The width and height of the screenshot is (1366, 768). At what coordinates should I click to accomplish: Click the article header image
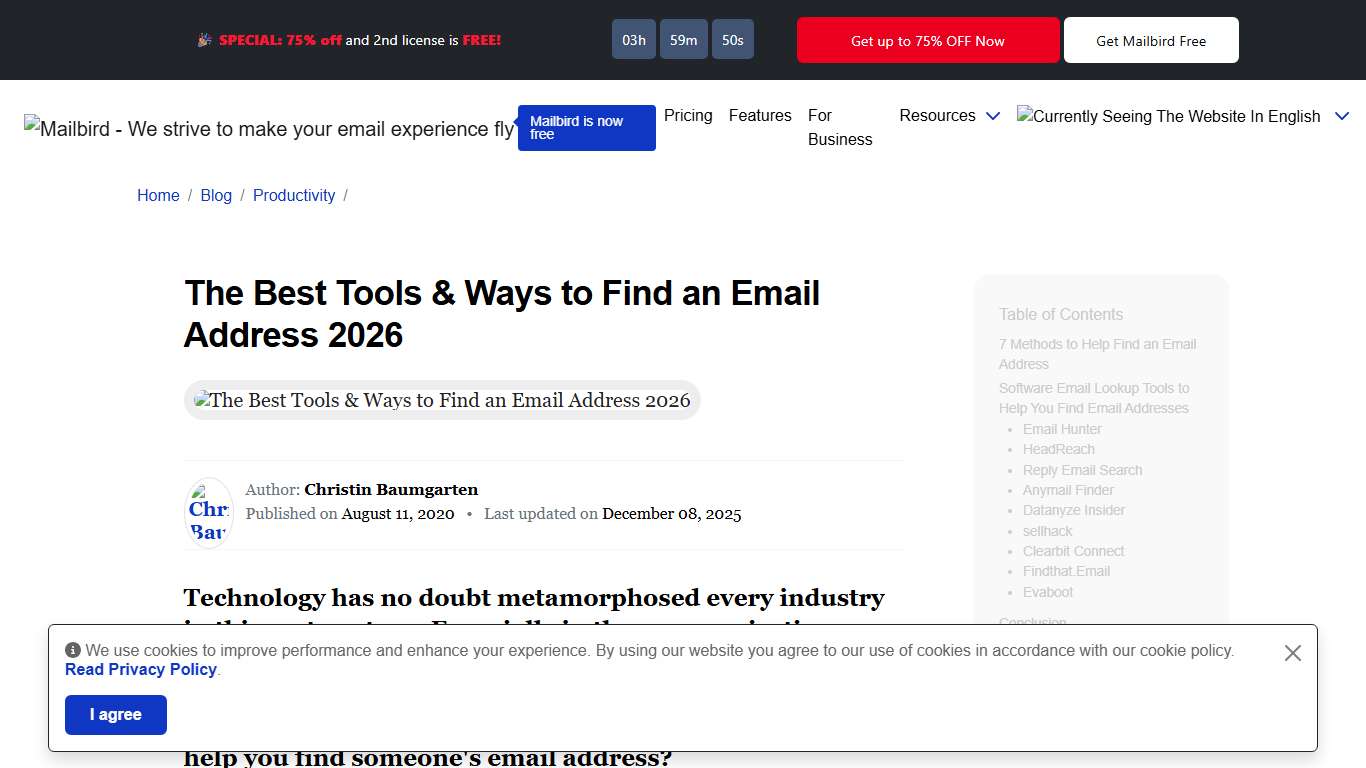tap(442, 399)
